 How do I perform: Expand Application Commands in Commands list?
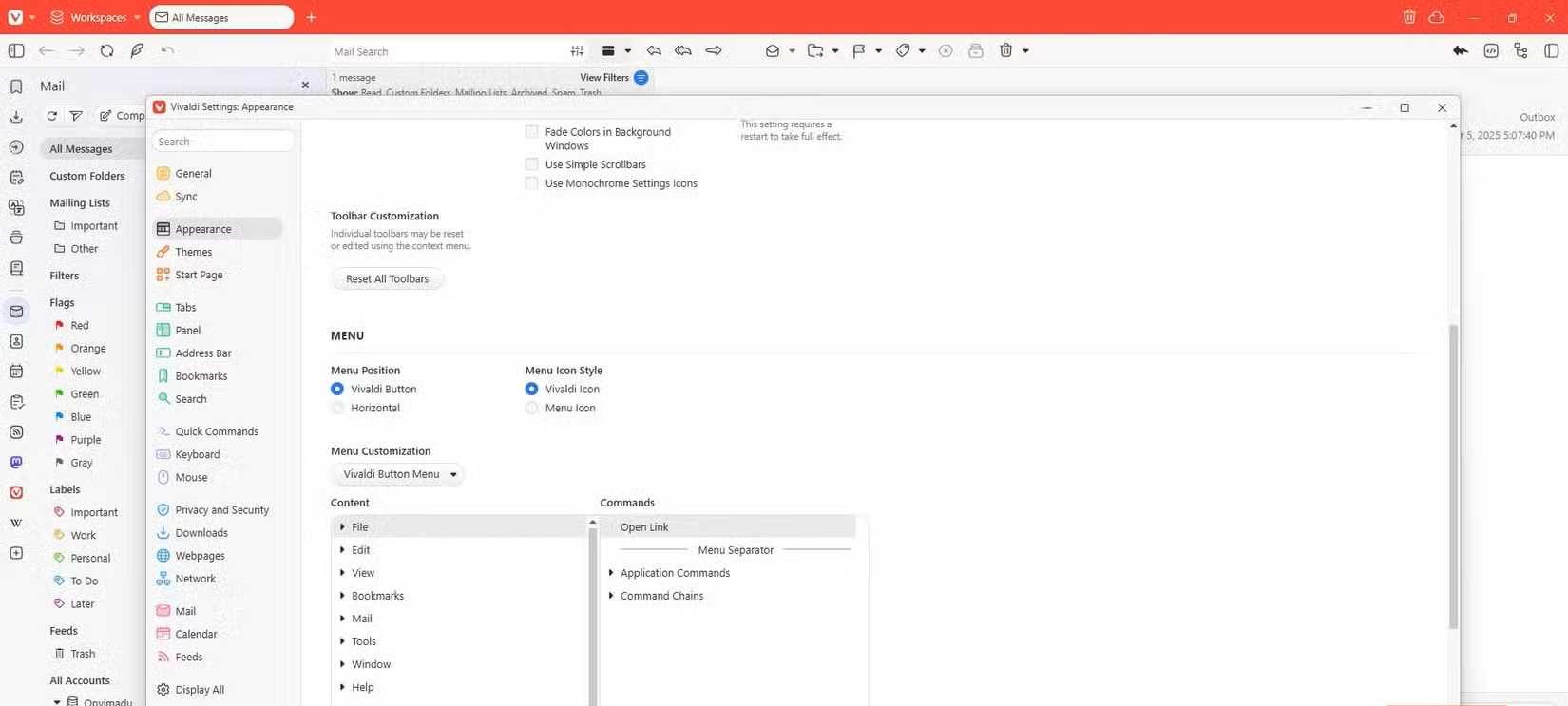click(x=611, y=572)
